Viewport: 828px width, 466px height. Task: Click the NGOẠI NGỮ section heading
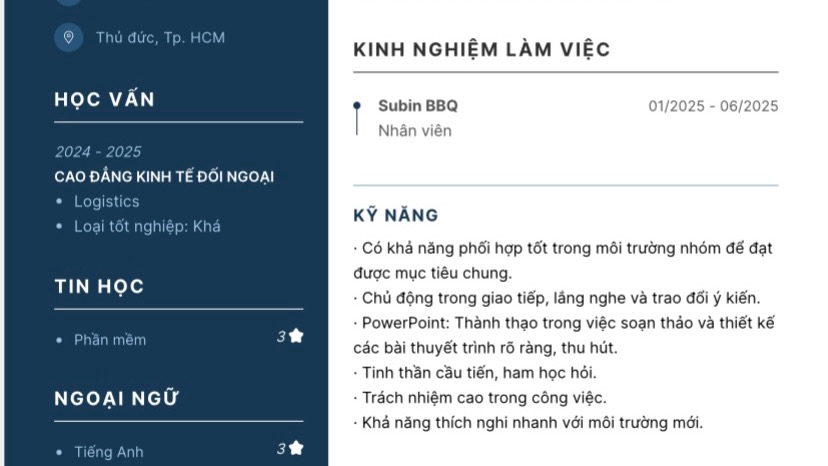pyautogui.click(x=116, y=399)
